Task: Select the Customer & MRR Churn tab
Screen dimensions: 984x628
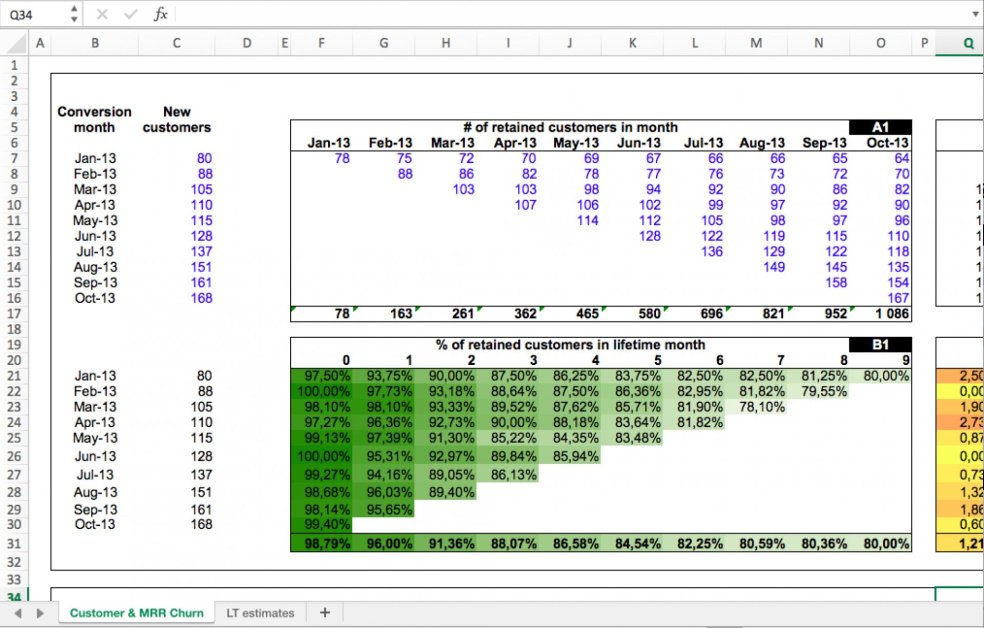Action: pos(137,612)
